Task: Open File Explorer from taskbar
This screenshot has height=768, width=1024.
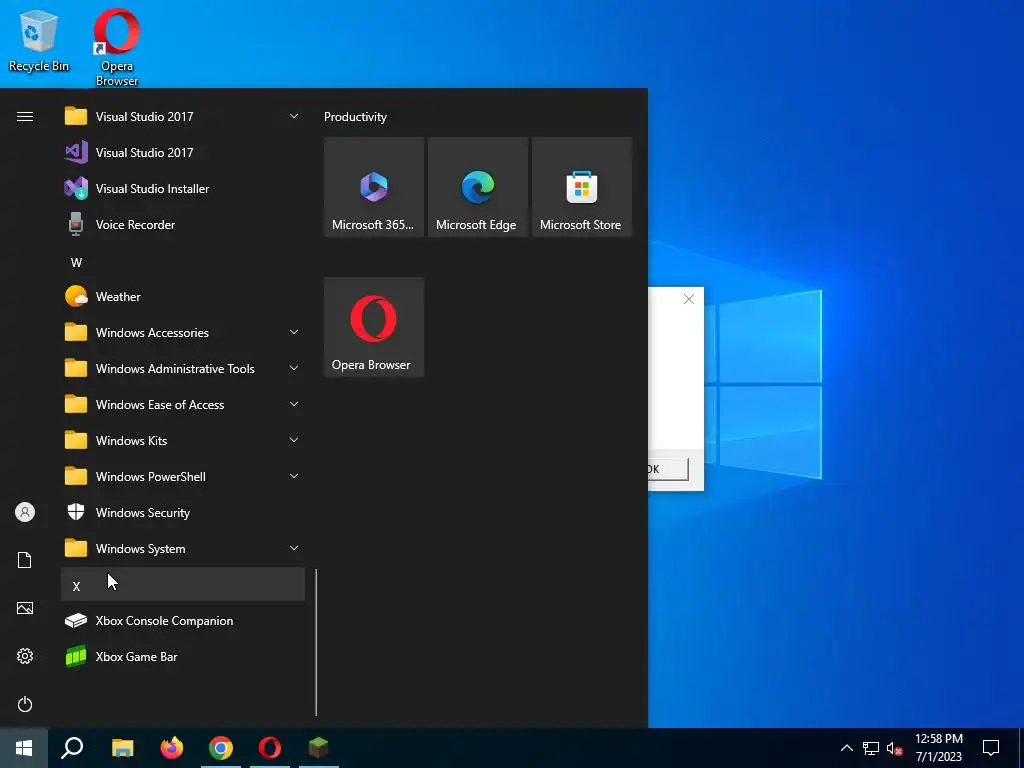Action: click(x=122, y=748)
